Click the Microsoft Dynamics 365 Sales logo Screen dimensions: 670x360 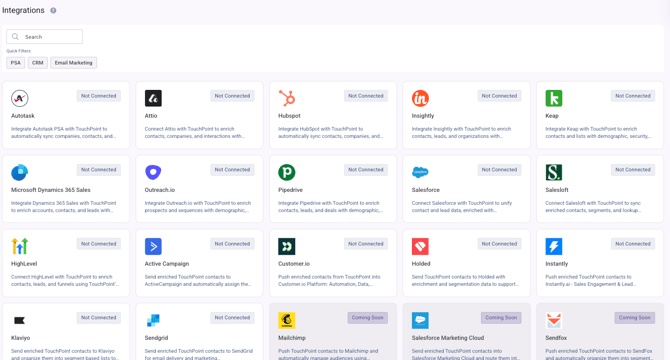[20, 172]
